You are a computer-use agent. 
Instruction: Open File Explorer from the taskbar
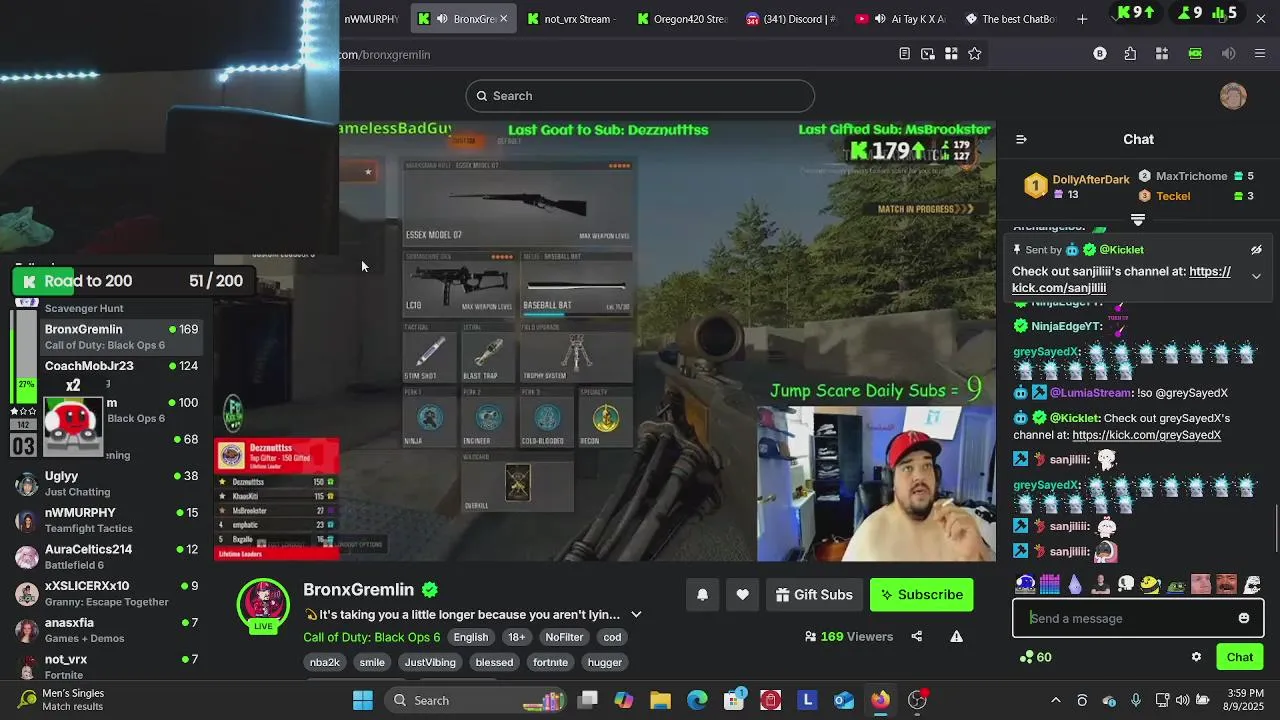(660, 700)
